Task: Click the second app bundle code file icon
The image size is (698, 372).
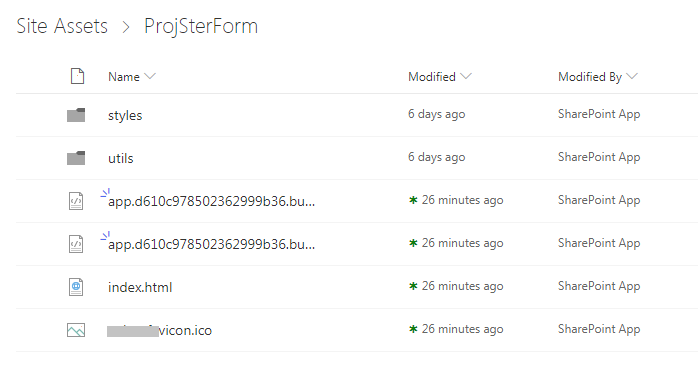Action: 76,244
